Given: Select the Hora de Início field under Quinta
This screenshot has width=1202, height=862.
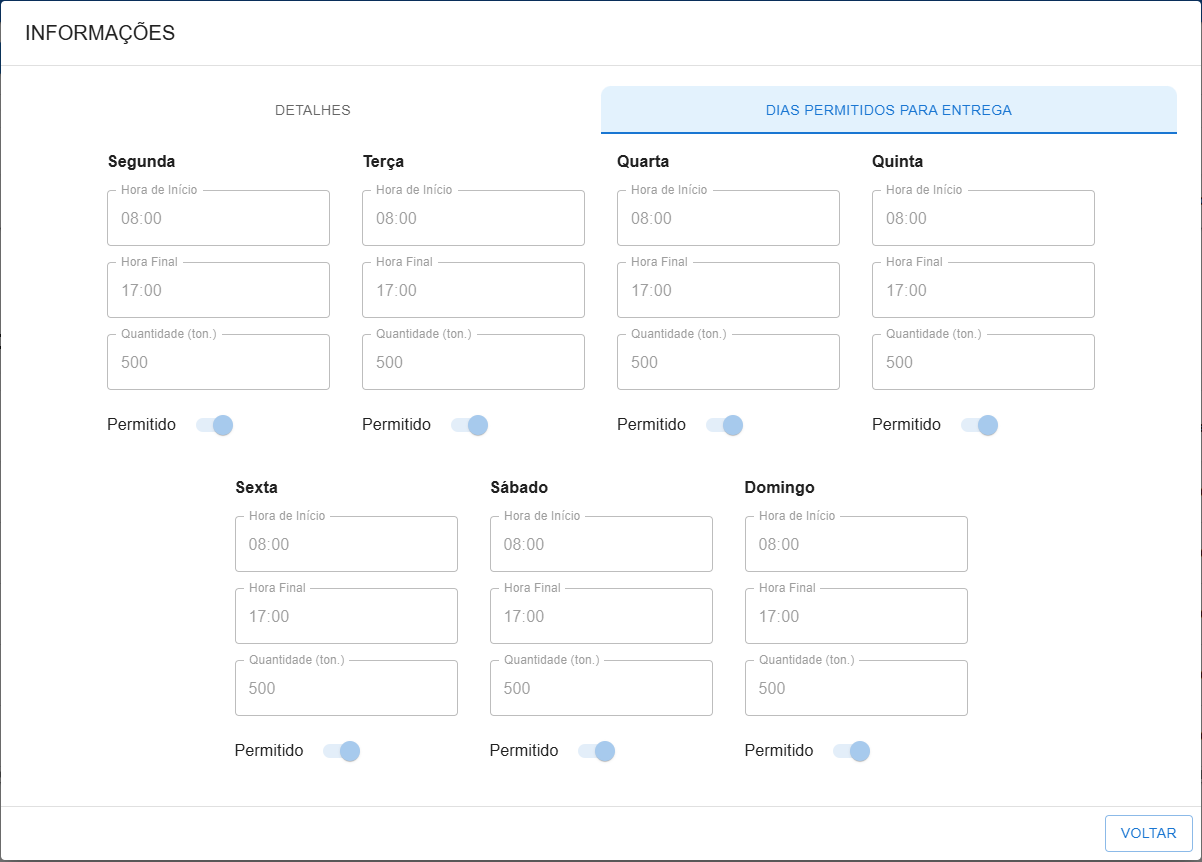Looking at the screenshot, I should 983,218.
